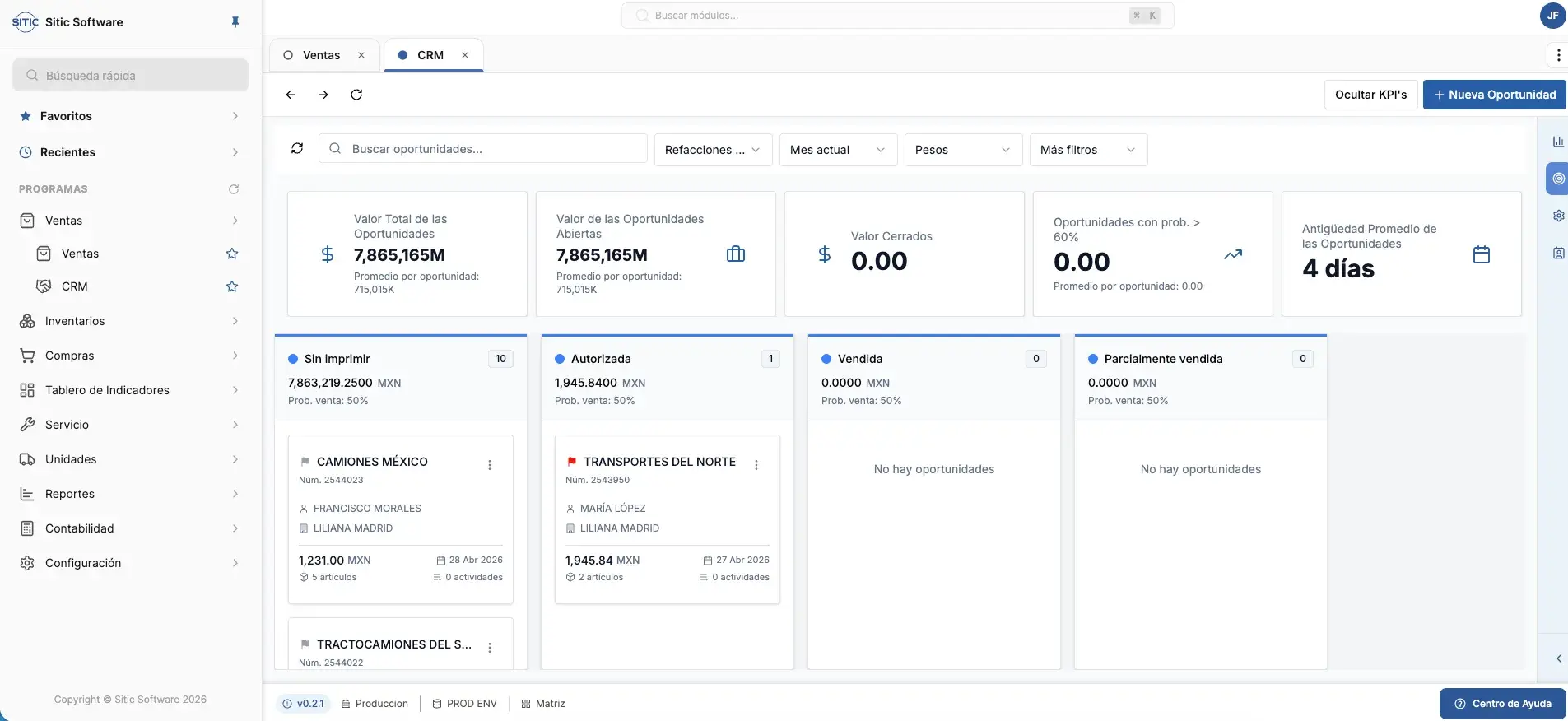Reload the CRM page
1568x721 pixels.
tap(356, 95)
